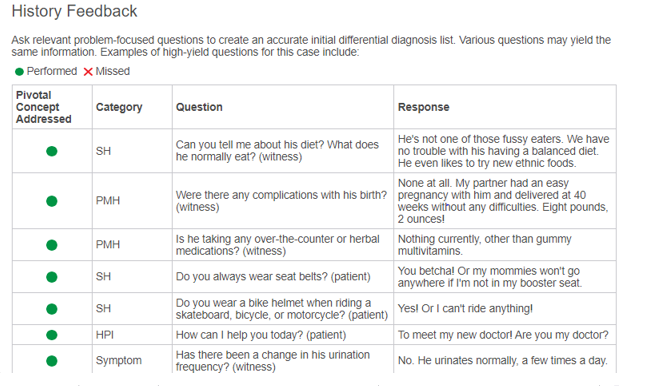Screen dimensions: 654x386
Task: Select the History Feedback heading
Action: [74, 11]
